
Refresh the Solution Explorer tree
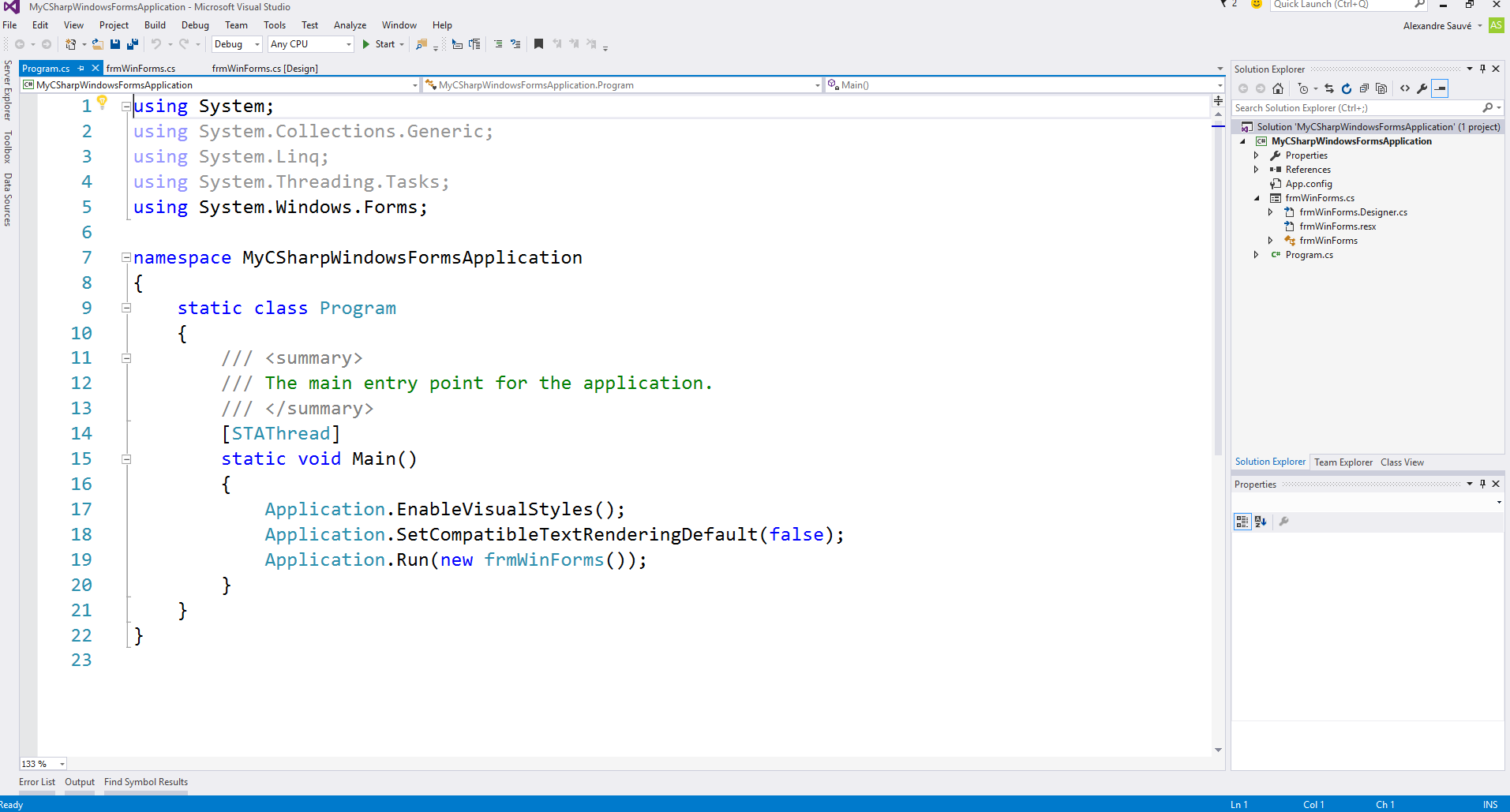pyautogui.click(x=1347, y=88)
